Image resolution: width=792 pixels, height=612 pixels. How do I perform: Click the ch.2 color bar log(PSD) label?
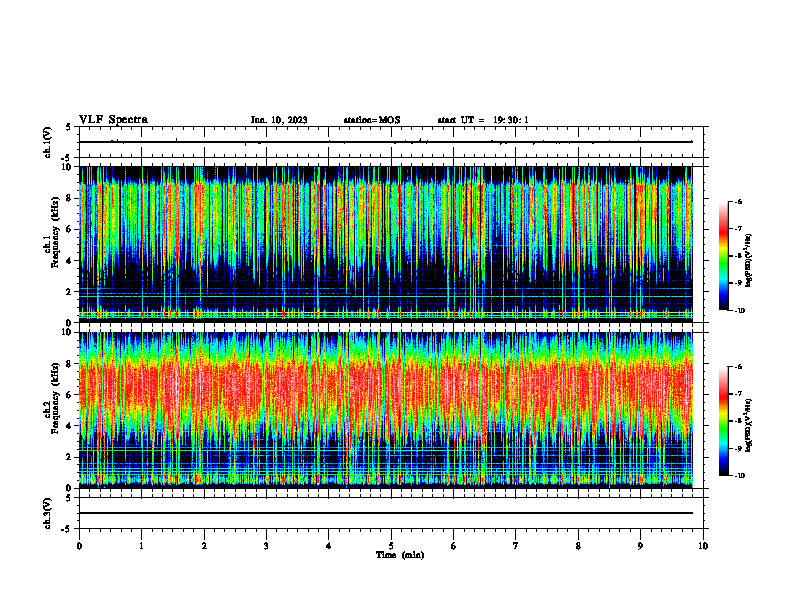point(749,425)
